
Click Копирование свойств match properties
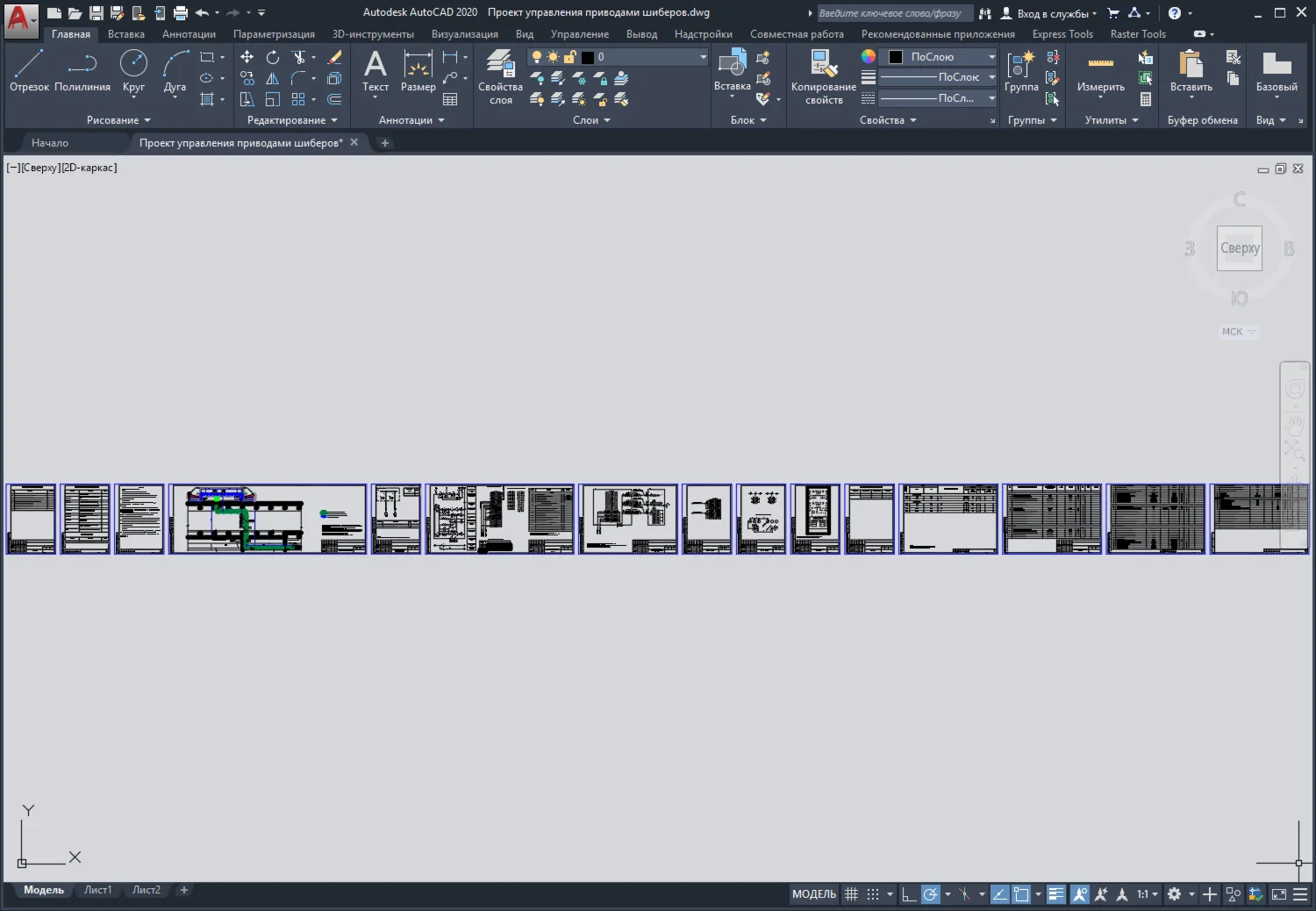tap(824, 77)
